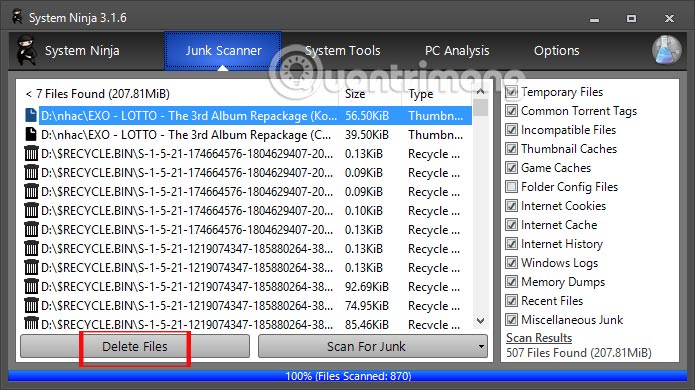Select the EXO LOTTO row sized 56.50KiB
This screenshot has width=695, height=390.
[248, 116]
